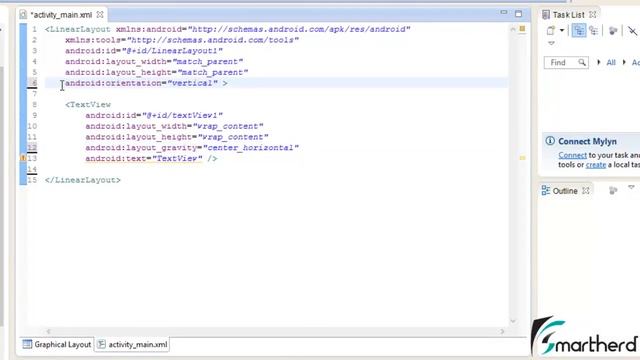Click the magnifier icon in the Find field
This screenshot has height=360, width=640.
click(x=582, y=62)
